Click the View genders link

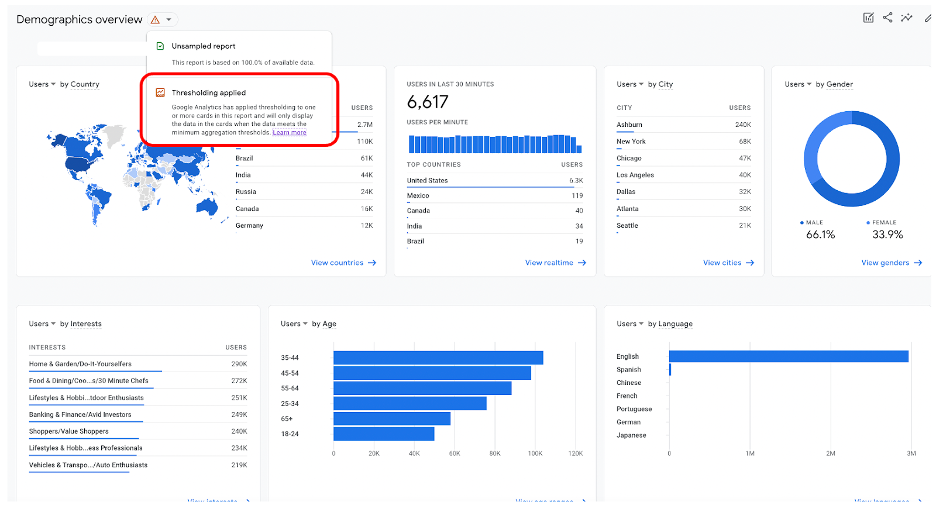point(885,263)
